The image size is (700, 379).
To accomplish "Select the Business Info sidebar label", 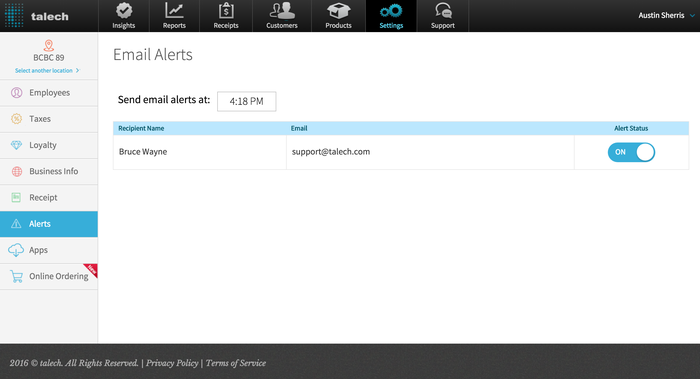I will (x=54, y=171).
